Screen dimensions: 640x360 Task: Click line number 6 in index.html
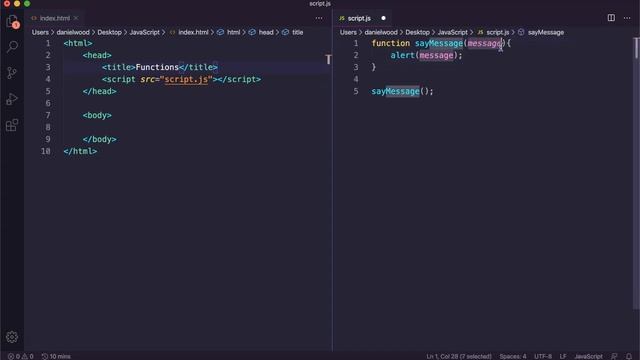48,103
